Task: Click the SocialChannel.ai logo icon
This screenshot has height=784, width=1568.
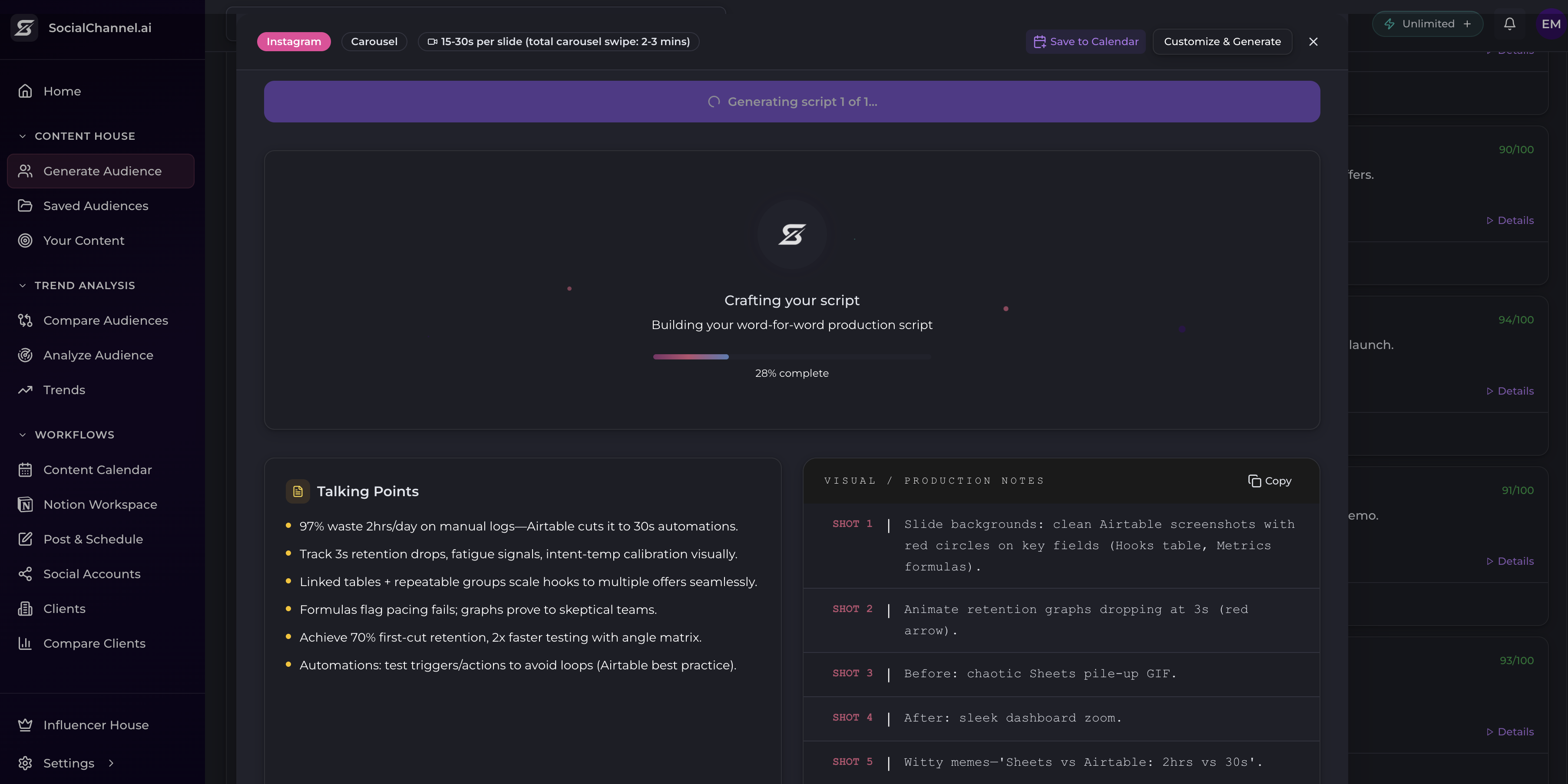Action: click(24, 27)
